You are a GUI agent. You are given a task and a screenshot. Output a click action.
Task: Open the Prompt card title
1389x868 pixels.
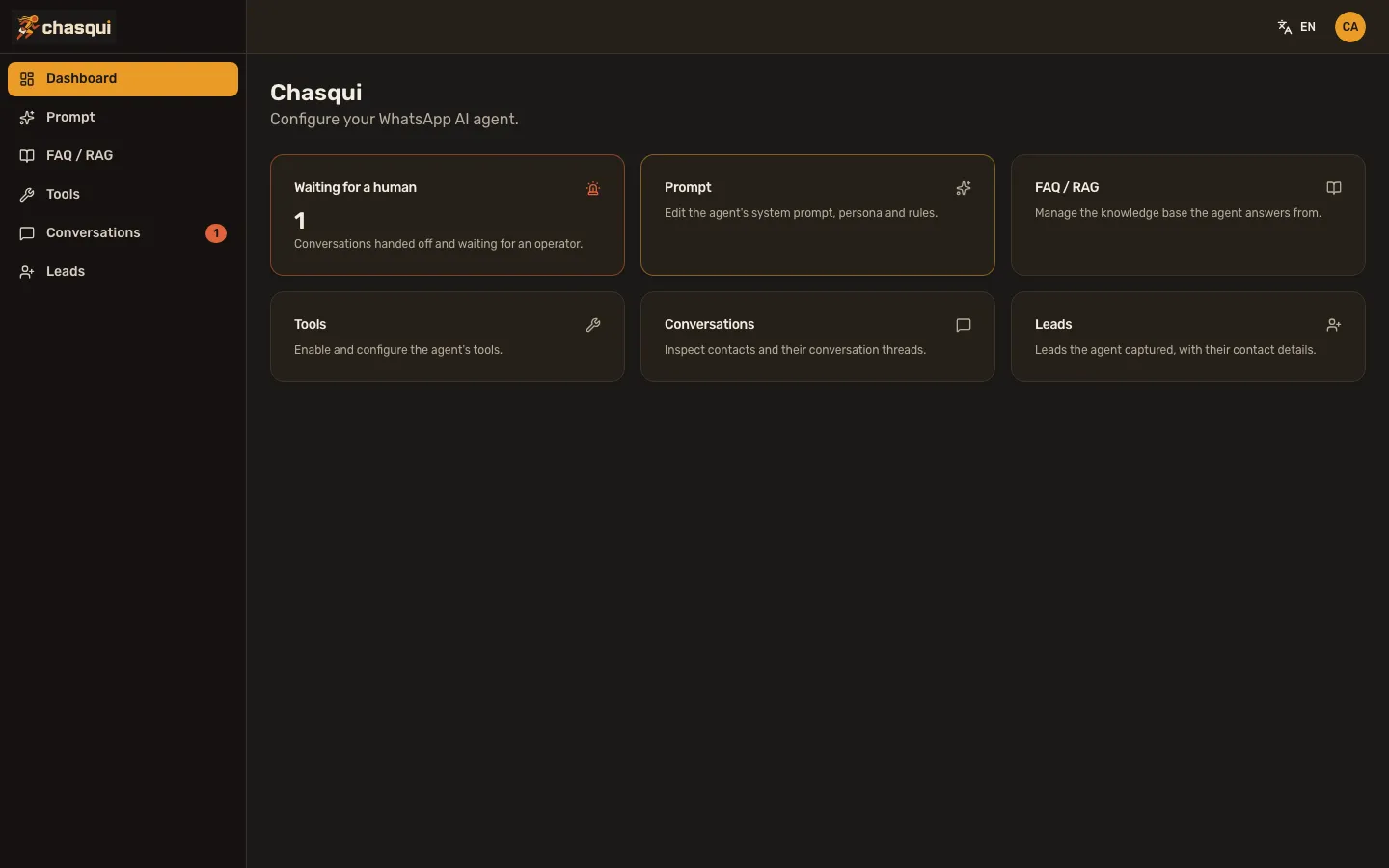click(688, 187)
